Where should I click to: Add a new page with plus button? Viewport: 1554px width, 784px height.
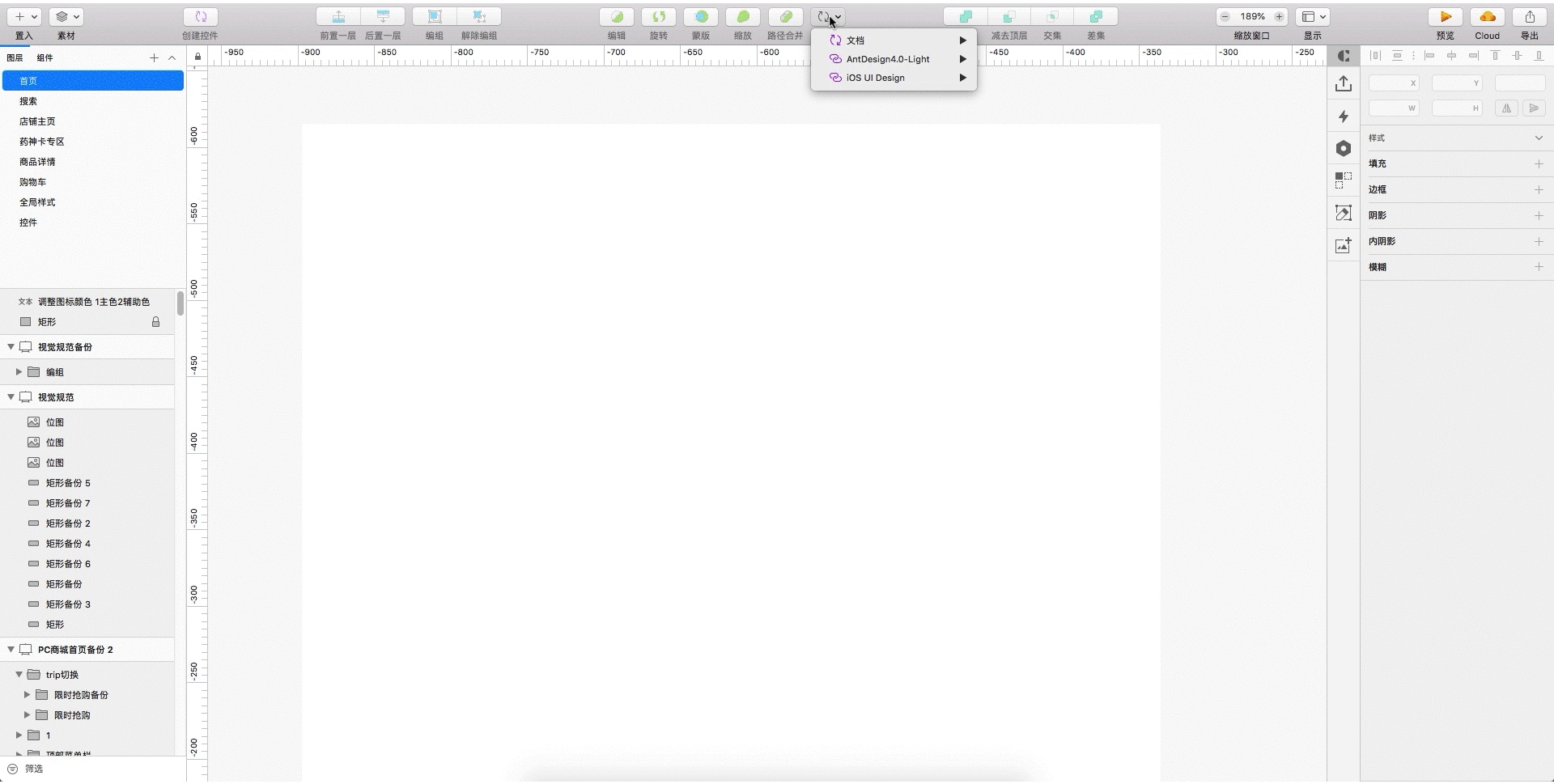pos(154,58)
